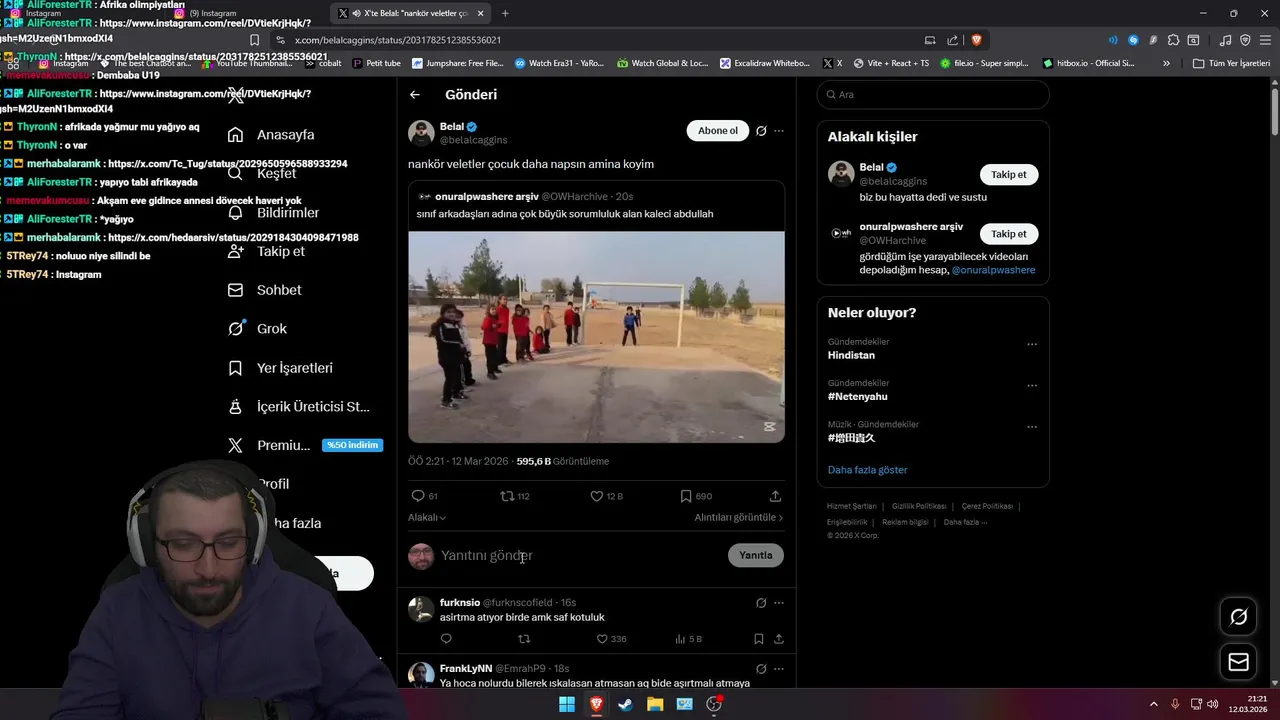Open the Hindistan trending topic
The height and width of the screenshot is (720, 1280).
(x=851, y=355)
